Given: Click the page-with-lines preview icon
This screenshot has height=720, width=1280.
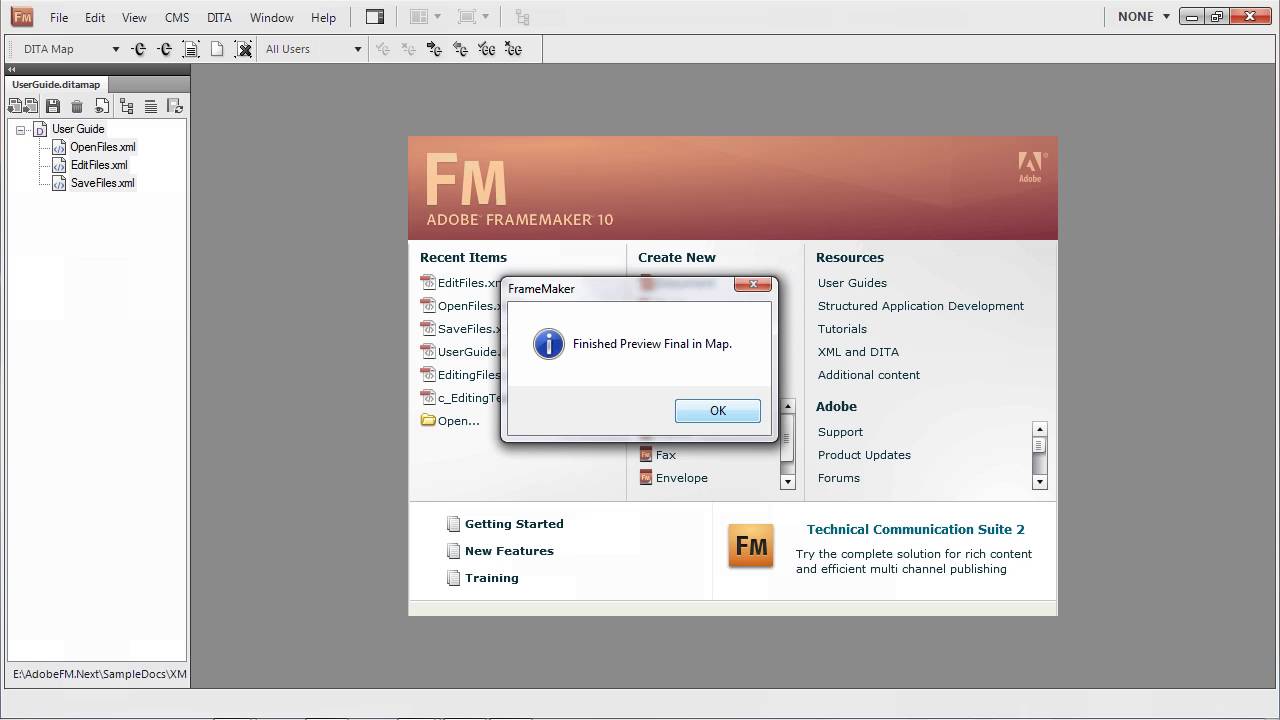Looking at the screenshot, I should (x=191, y=49).
